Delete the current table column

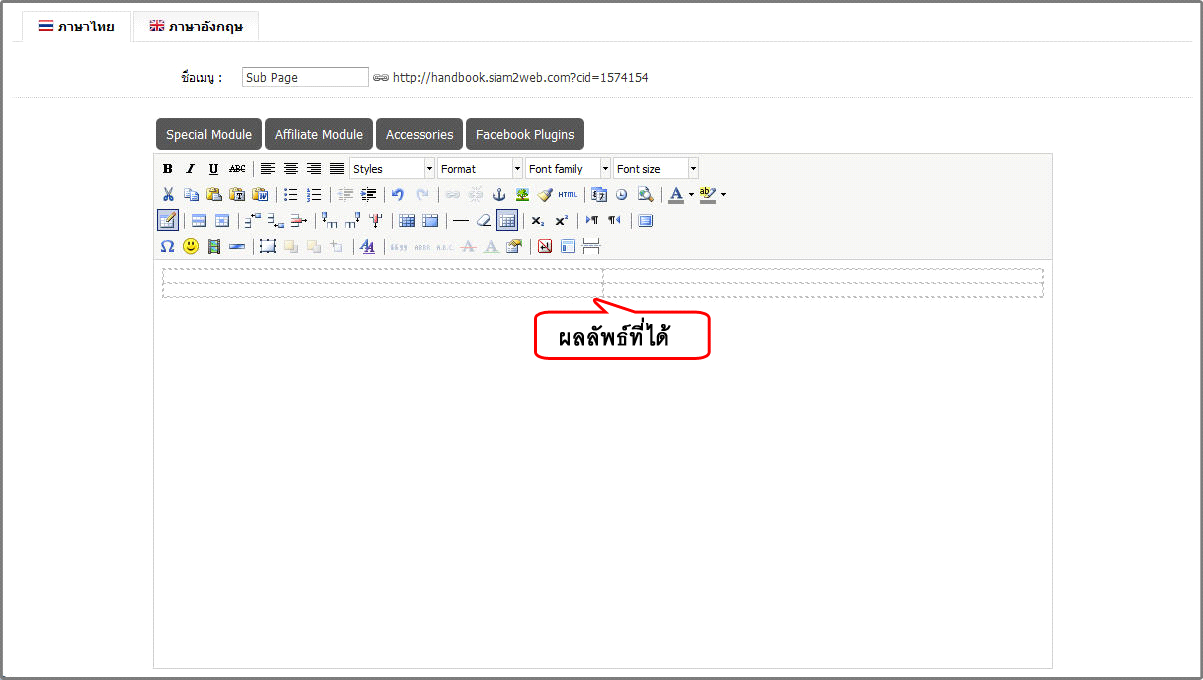(376, 221)
